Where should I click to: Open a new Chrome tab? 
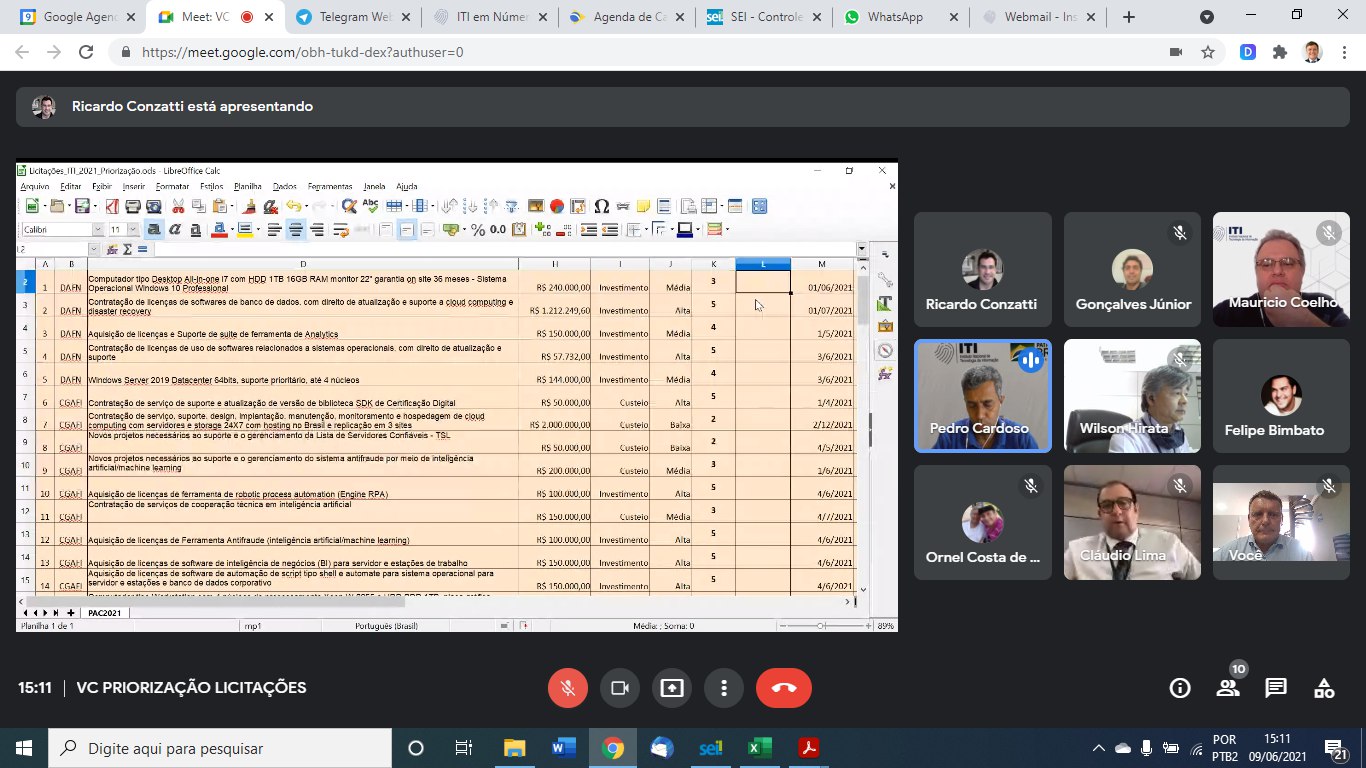coord(1129,17)
